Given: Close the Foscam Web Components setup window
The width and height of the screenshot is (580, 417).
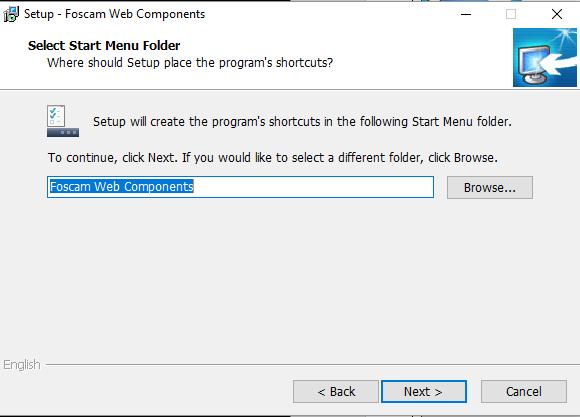Looking at the screenshot, I should (x=557, y=14).
